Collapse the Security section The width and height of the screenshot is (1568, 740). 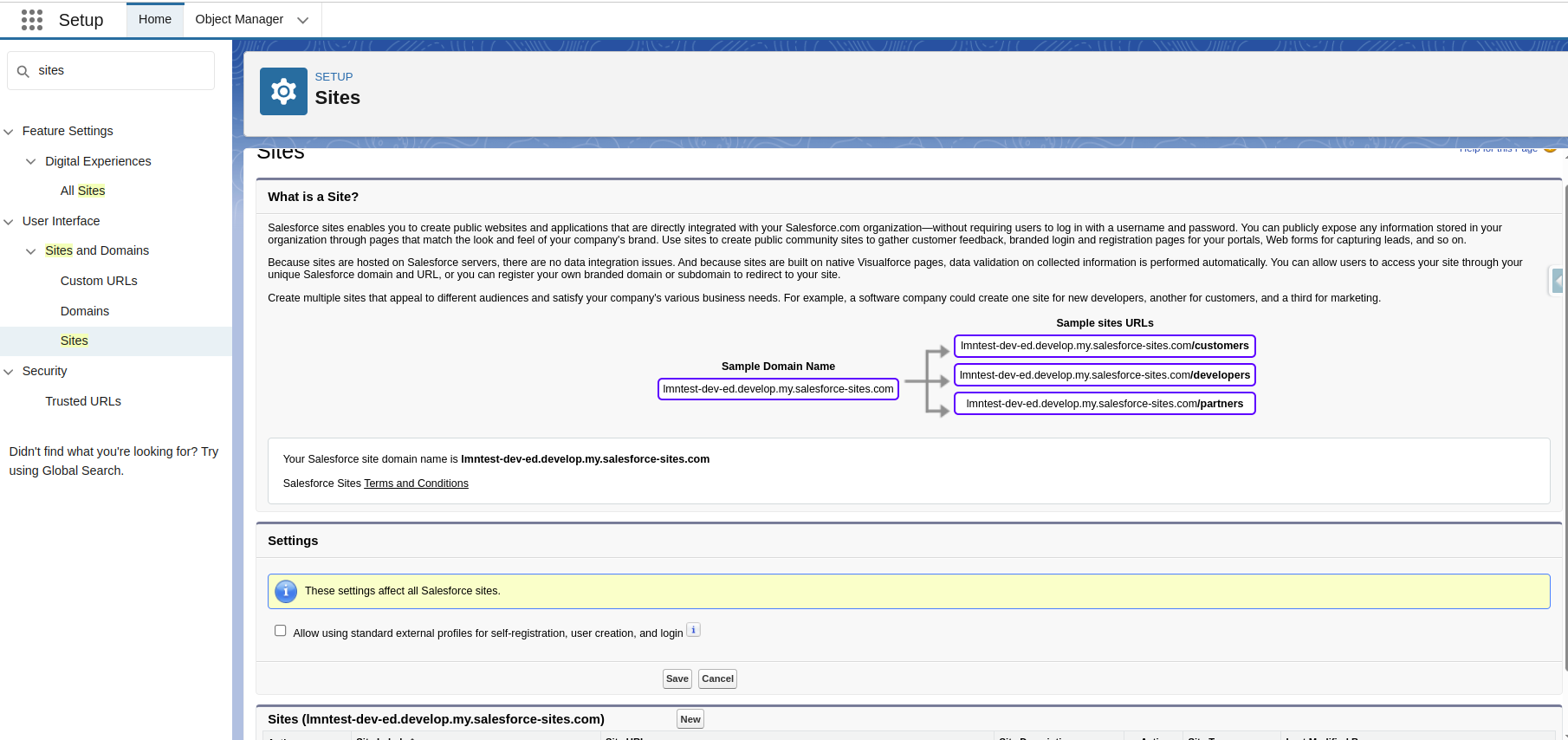pyautogui.click(x=9, y=372)
